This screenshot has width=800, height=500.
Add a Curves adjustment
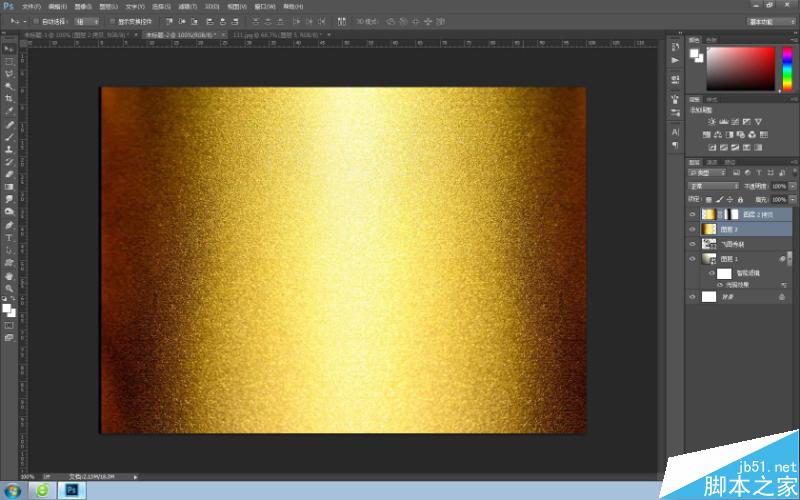(735, 121)
